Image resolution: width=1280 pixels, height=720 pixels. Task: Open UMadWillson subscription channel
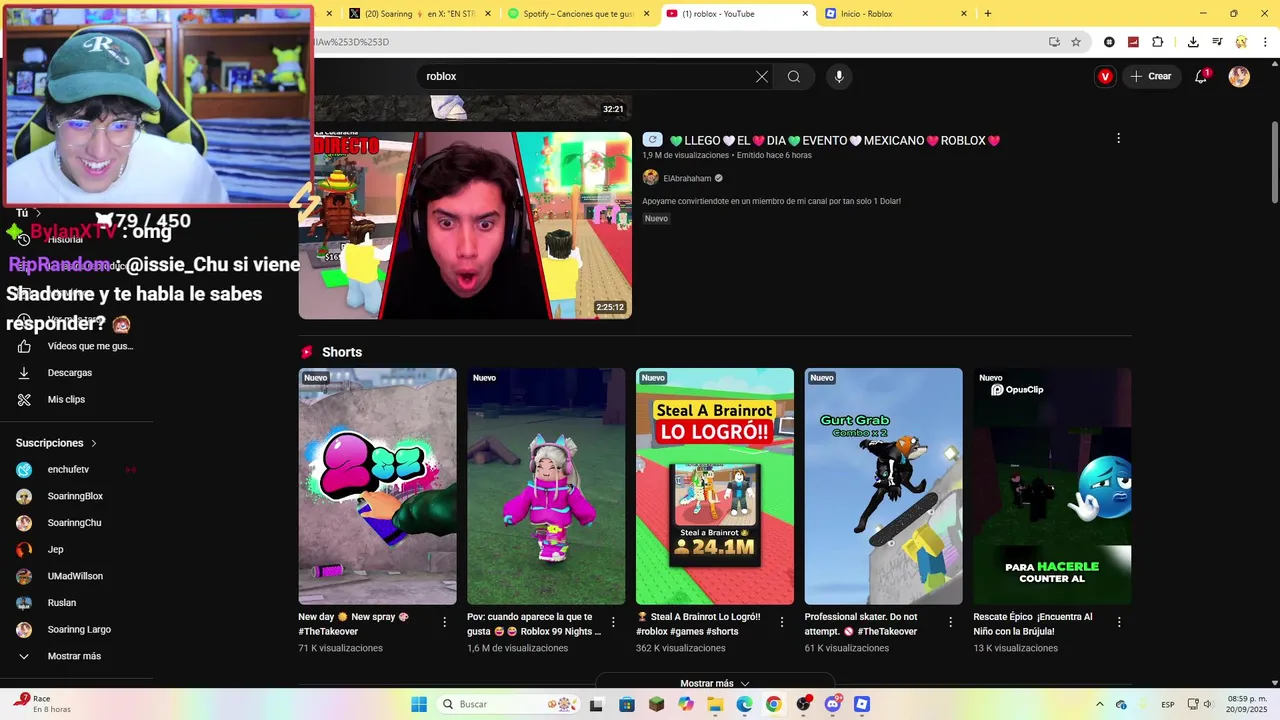point(76,576)
